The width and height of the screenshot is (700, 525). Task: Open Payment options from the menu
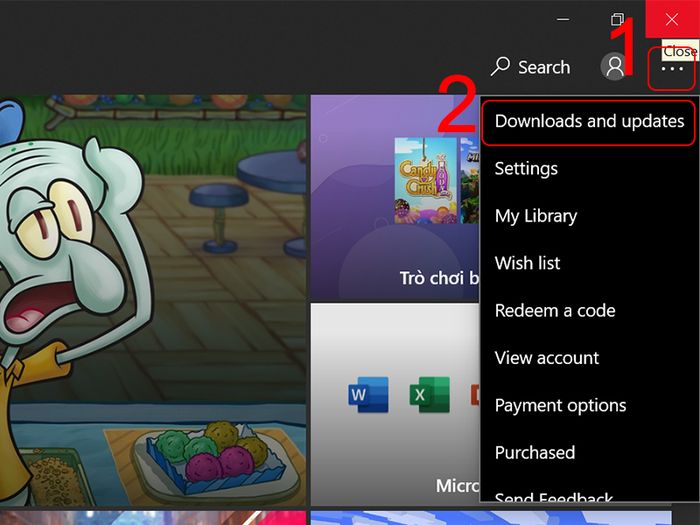(589, 405)
